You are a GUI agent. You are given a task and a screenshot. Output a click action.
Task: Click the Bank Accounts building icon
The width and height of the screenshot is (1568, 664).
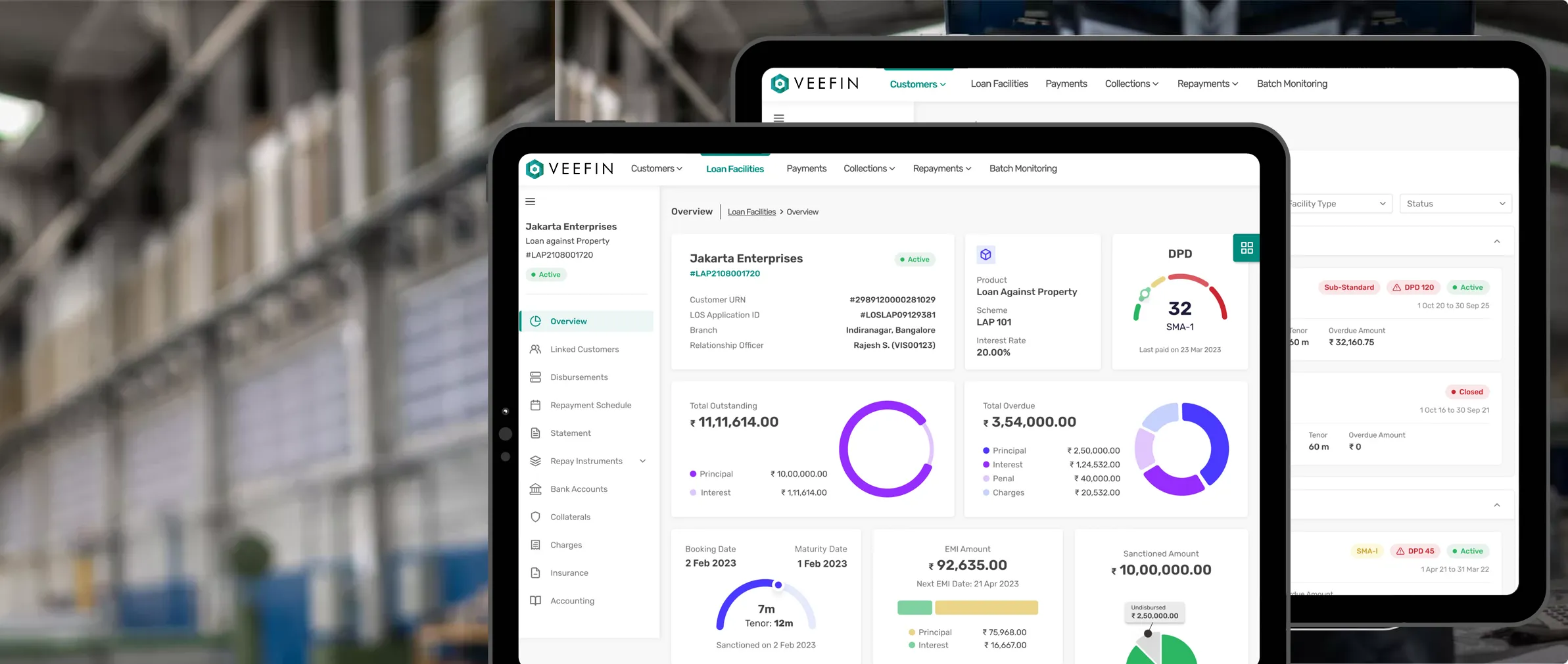[536, 489]
